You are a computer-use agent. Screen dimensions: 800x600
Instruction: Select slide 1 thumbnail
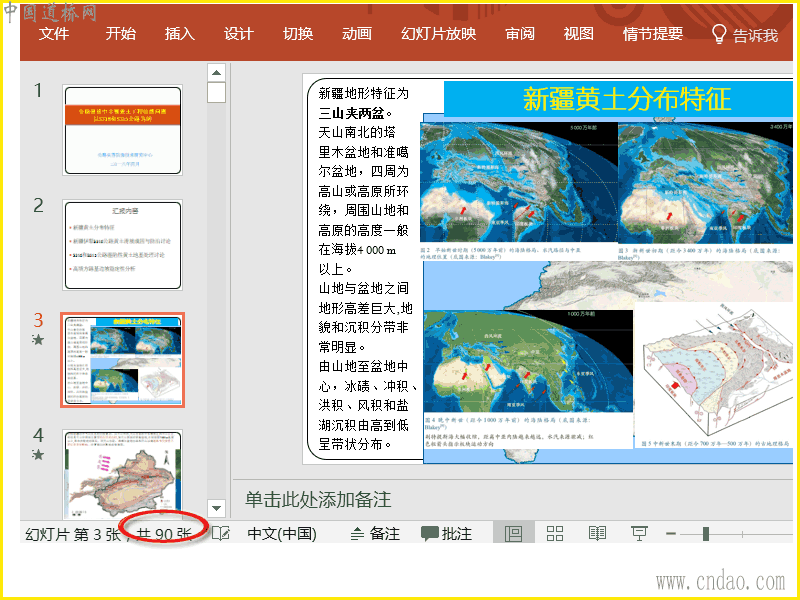122,130
